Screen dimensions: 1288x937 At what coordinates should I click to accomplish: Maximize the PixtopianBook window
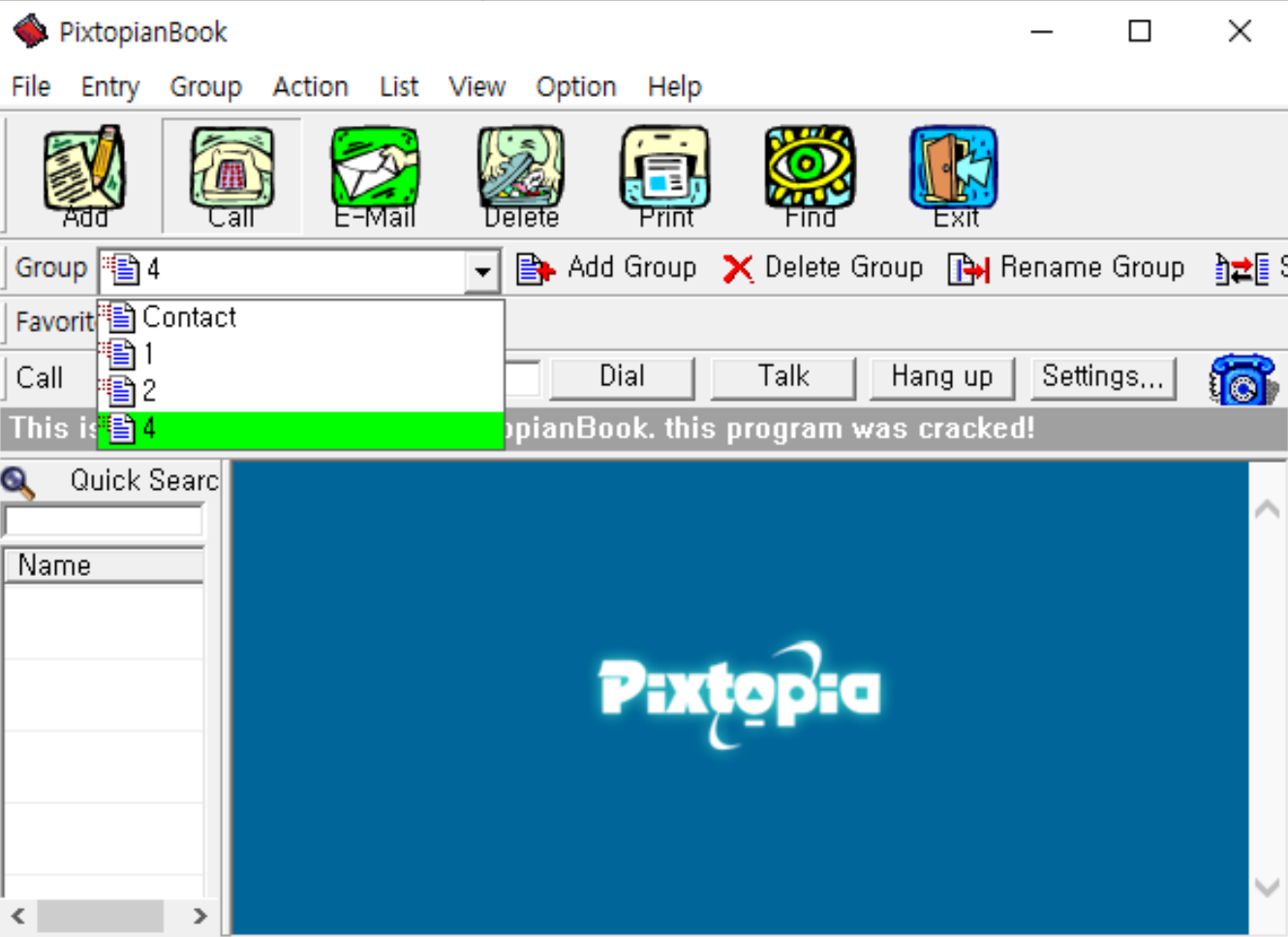click(1140, 32)
